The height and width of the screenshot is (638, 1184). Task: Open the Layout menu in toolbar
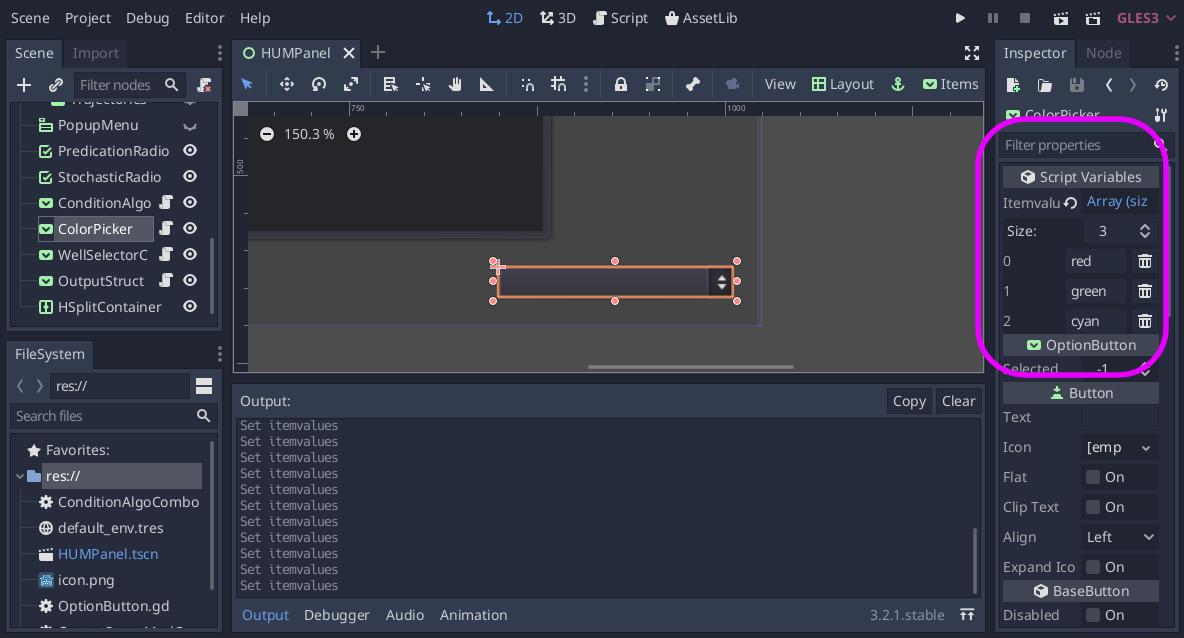coord(843,84)
